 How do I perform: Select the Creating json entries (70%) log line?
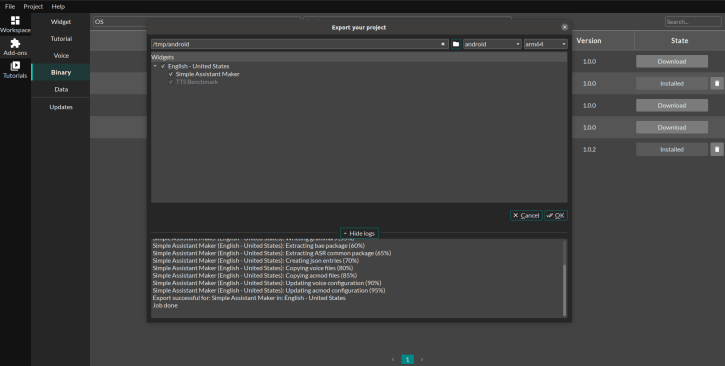(x=256, y=261)
